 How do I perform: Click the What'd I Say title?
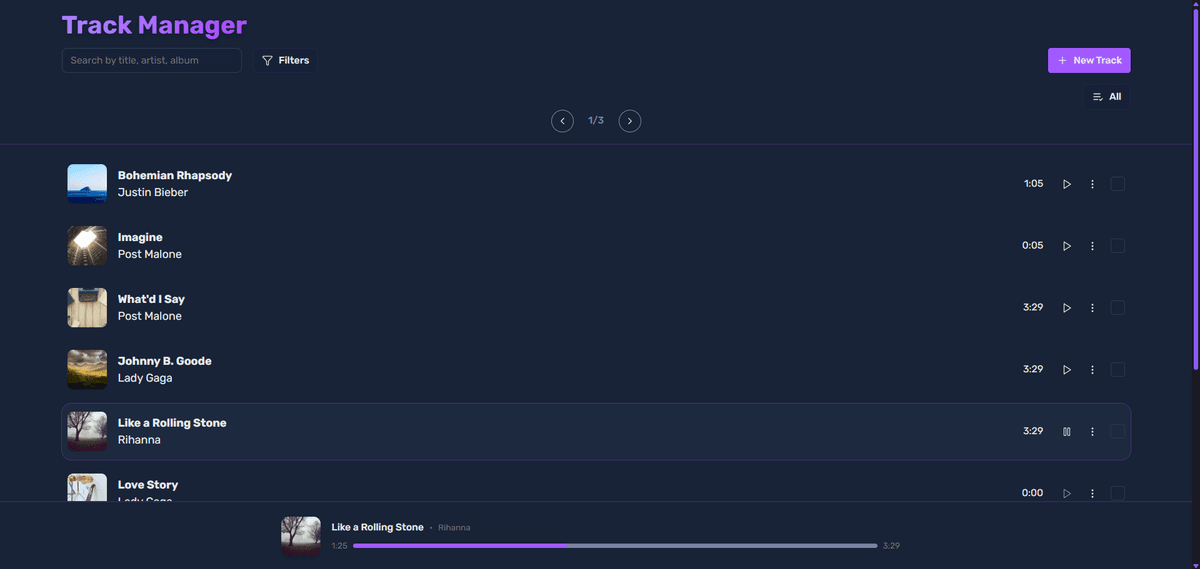coord(151,299)
